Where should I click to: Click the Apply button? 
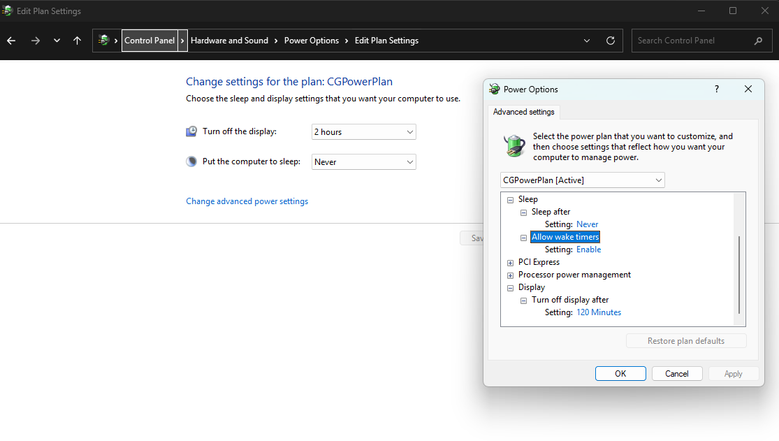(x=733, y=373)
